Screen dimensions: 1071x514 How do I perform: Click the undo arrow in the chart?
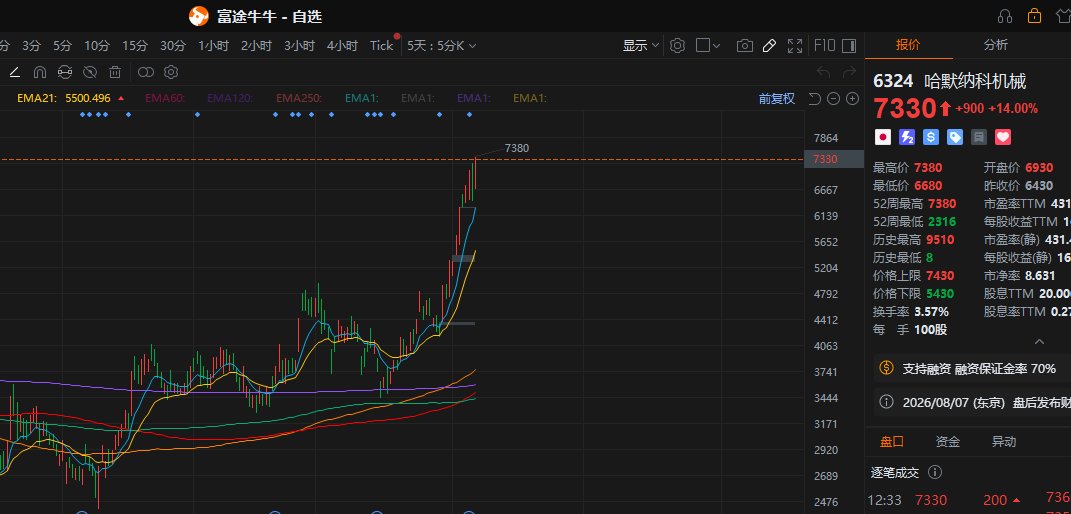click(824, 72)
